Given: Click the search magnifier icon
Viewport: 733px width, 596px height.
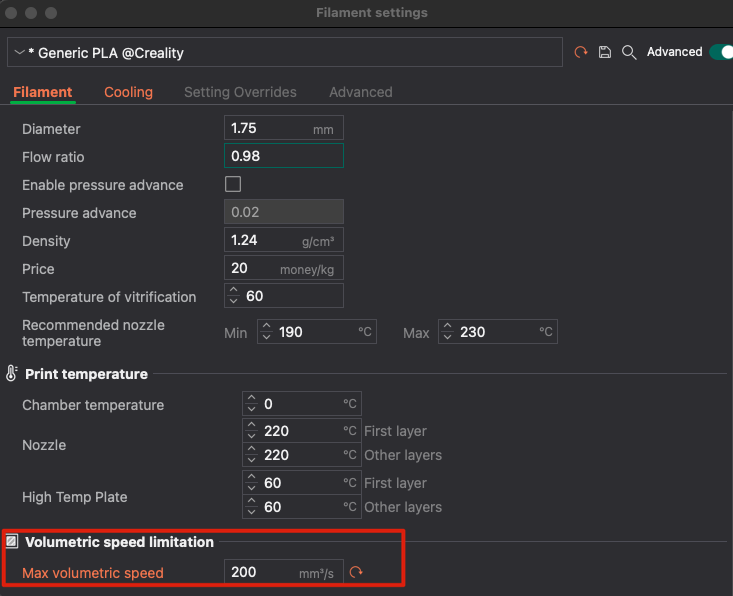Looking at the screenshot, I should [629, 52].
